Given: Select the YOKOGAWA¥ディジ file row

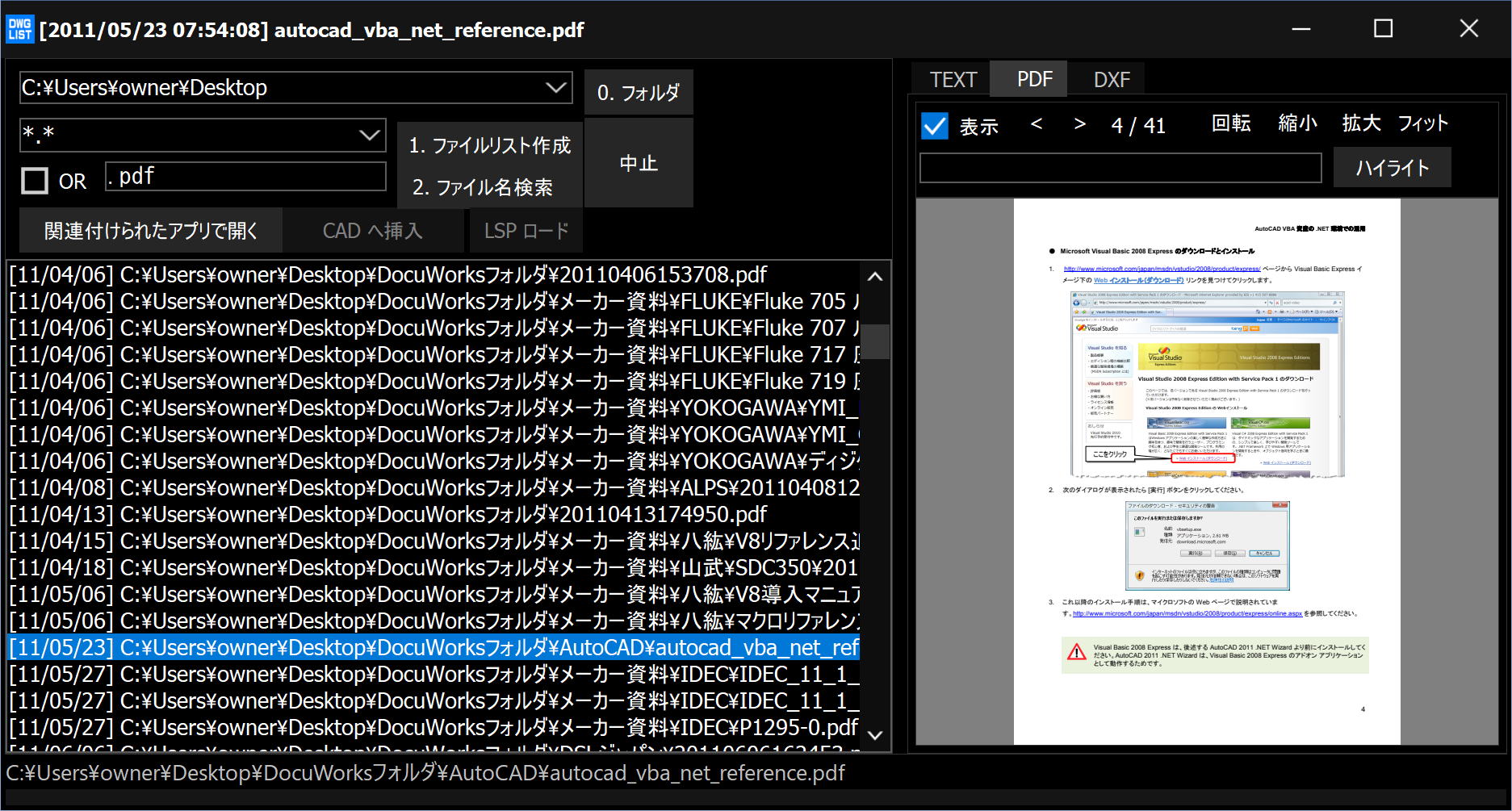Looking at the screenshot, I should (433, 461).
